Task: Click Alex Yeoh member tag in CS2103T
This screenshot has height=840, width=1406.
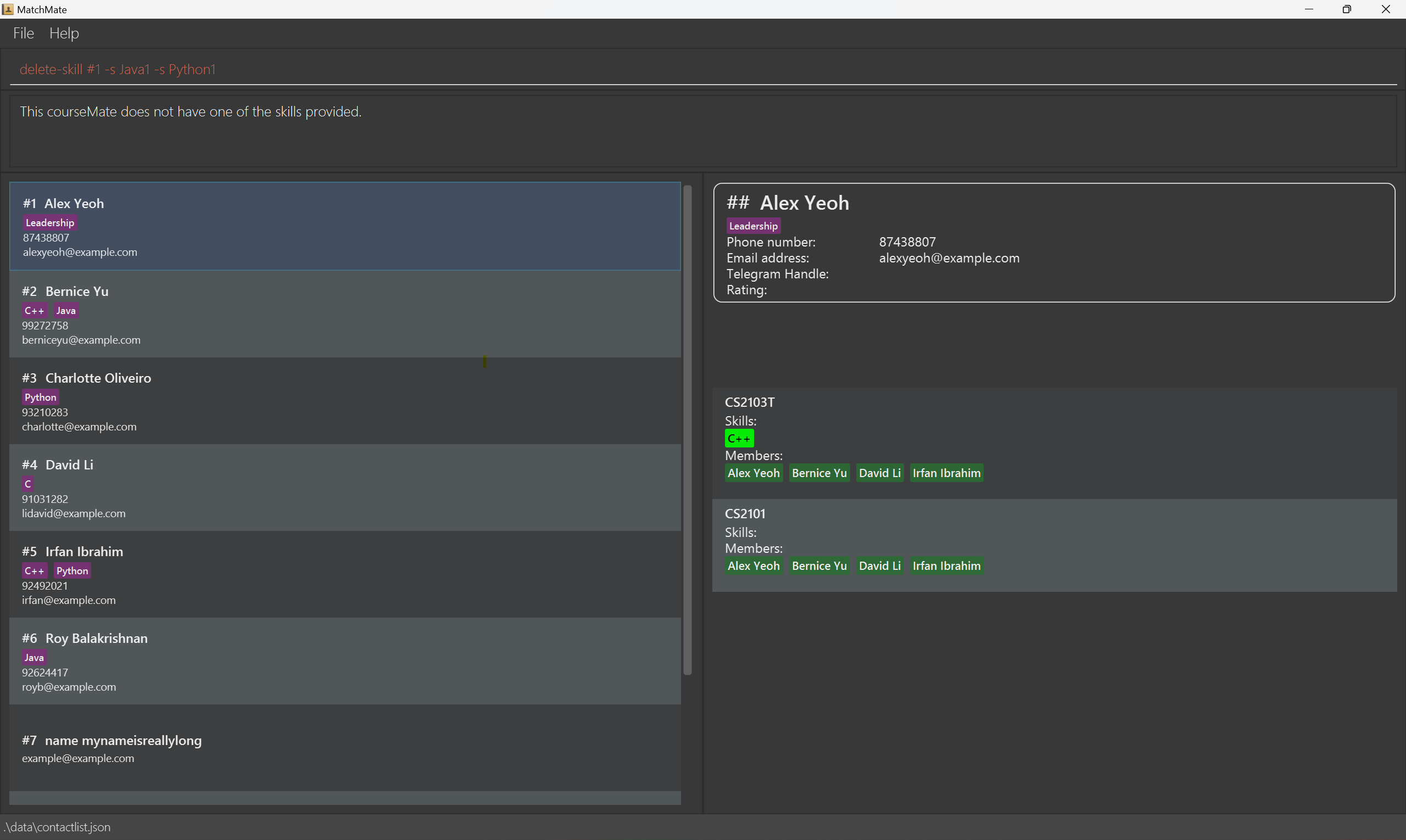Action: coord(754,473)
